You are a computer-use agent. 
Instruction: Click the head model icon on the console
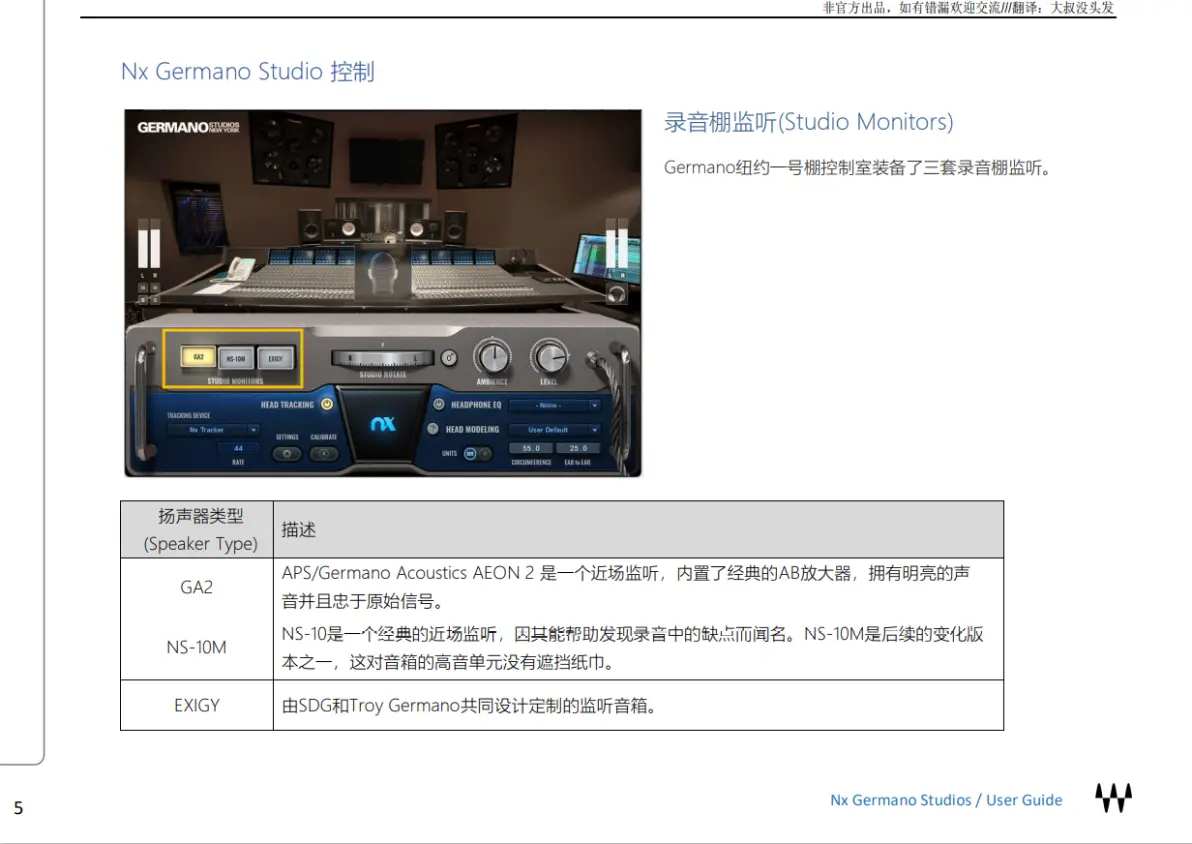point(382,274)
